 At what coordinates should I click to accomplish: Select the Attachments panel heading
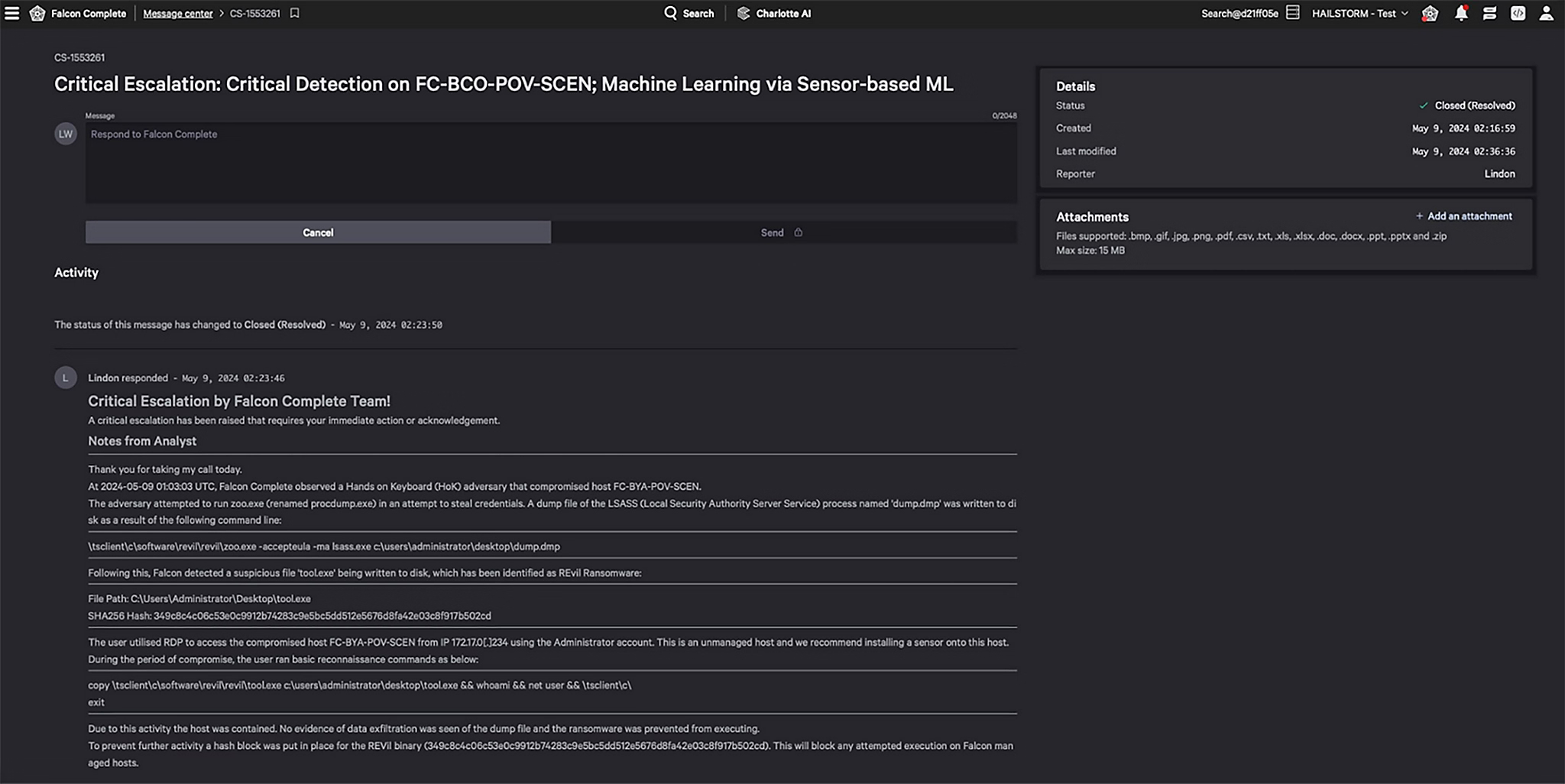[x=1092, y=217]
